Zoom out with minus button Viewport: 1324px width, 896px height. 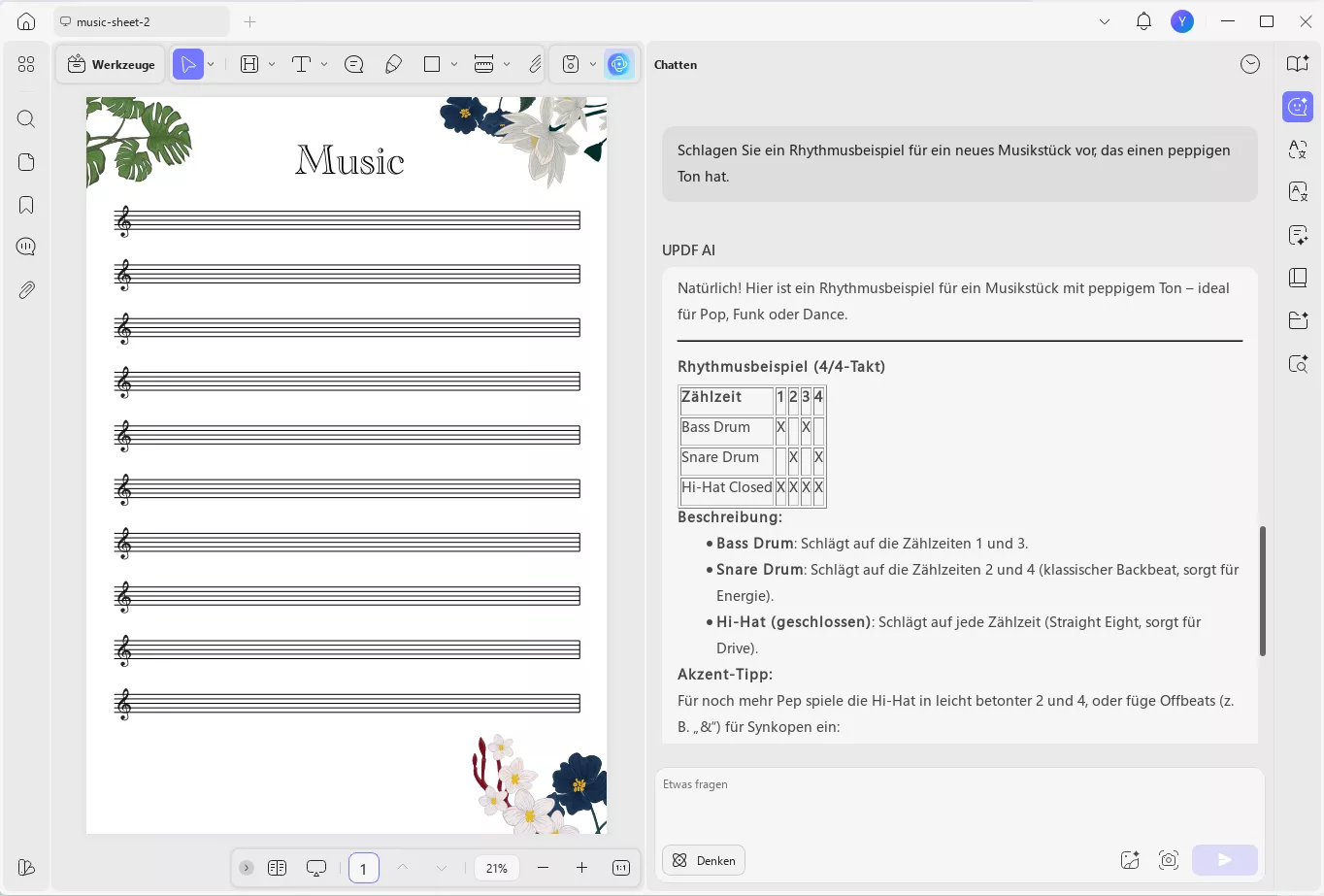(543, 868)
